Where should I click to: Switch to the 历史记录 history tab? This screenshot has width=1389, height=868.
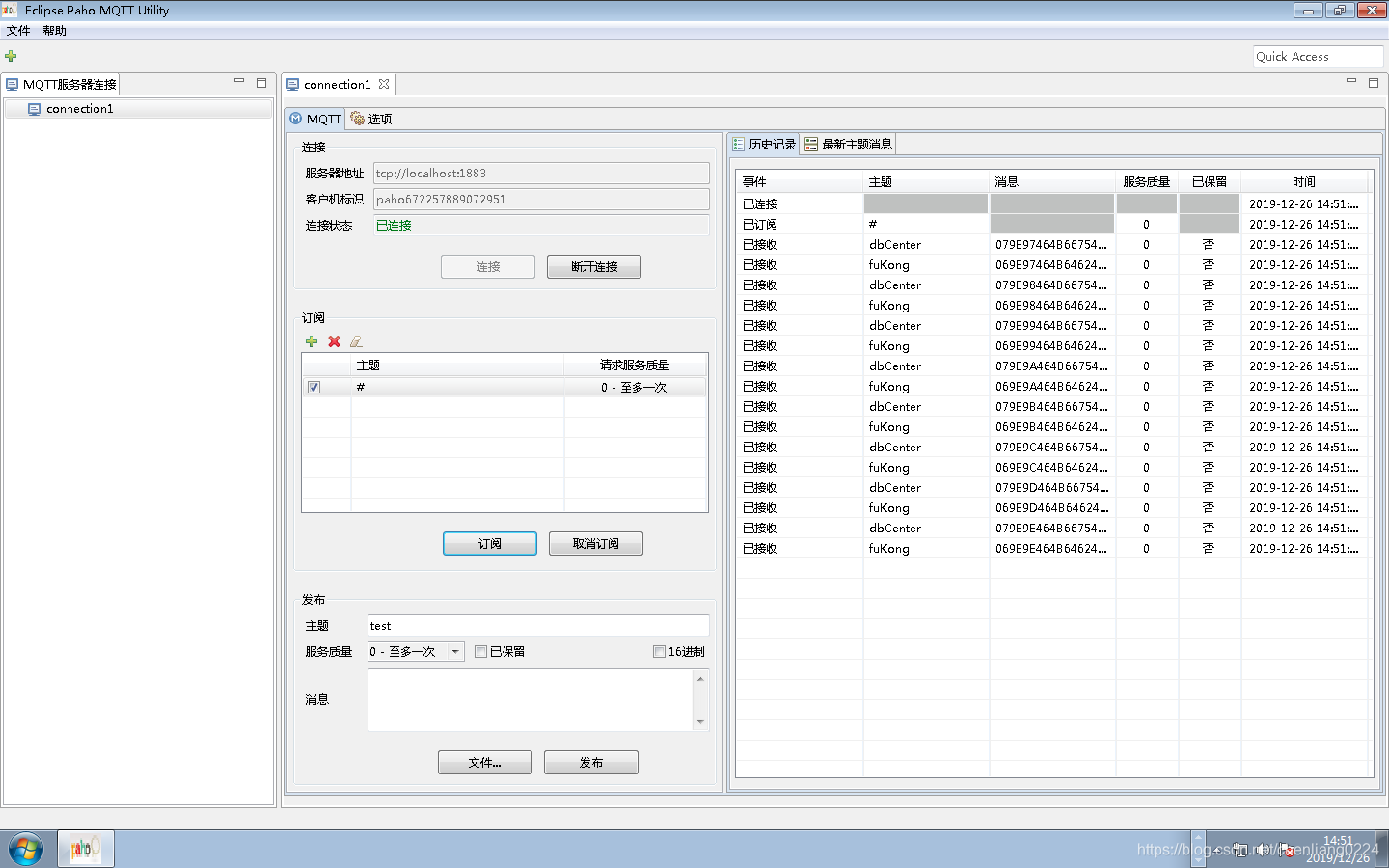764,144
